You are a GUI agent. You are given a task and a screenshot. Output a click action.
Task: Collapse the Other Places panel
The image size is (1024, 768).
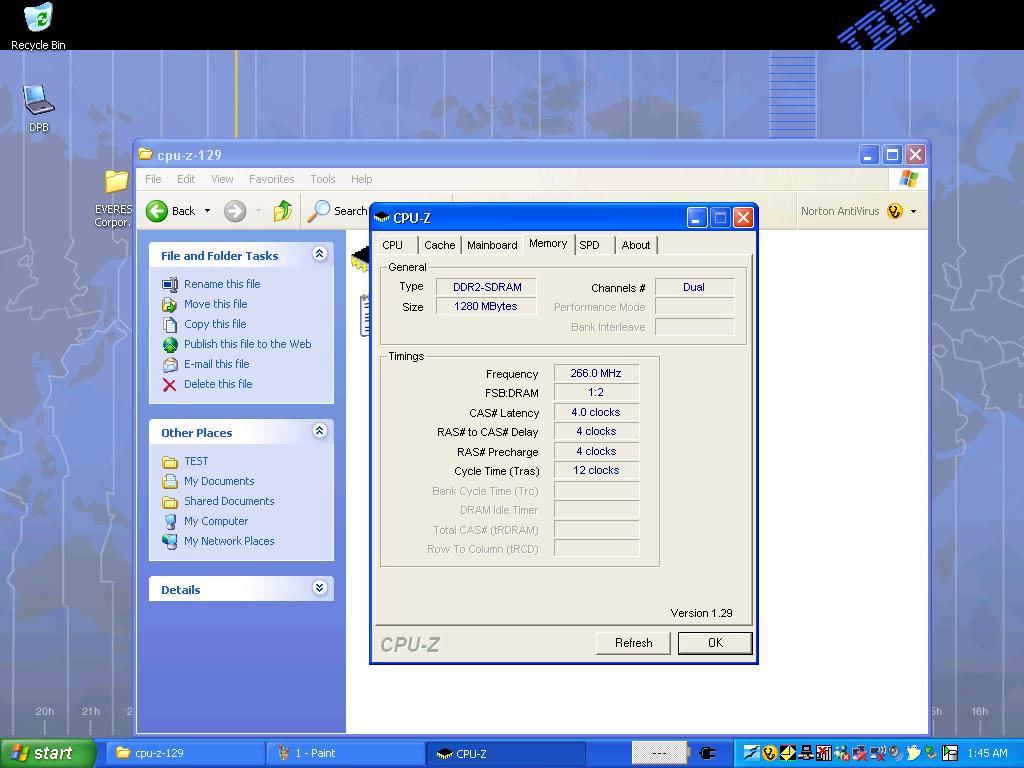[319, 432]
